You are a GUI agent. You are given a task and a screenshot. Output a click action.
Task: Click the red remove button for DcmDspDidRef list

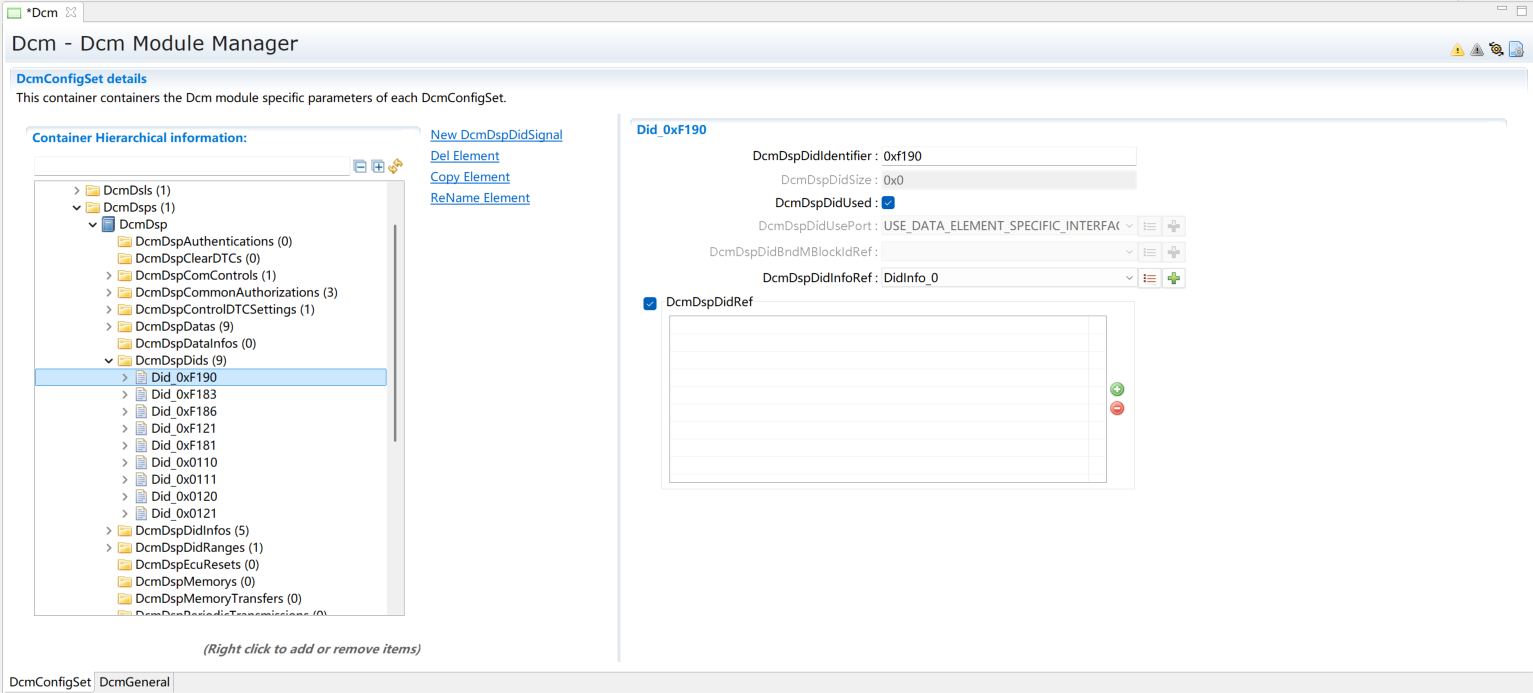point(1117,408)
